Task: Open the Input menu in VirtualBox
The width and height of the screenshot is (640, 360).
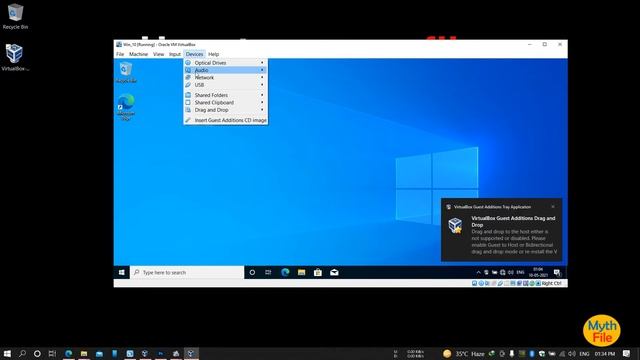Action: [175, 54]
